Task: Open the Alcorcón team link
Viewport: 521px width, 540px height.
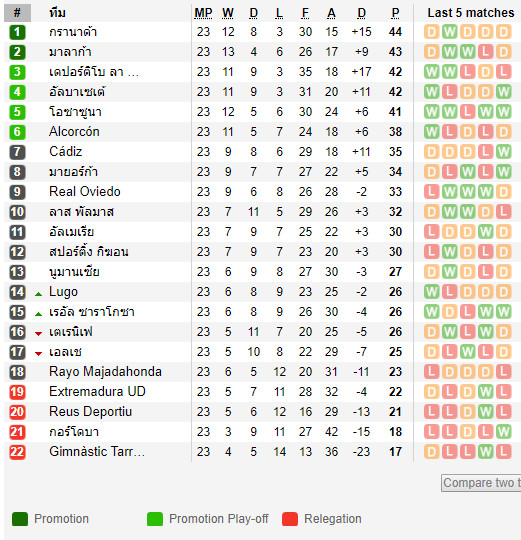Action: 74,132
